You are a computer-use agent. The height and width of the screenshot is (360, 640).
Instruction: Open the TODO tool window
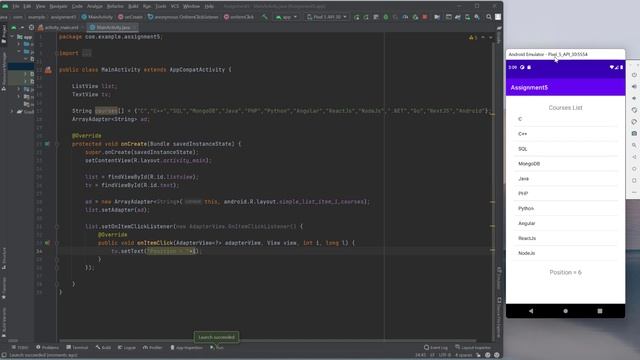tap(20, 347)
